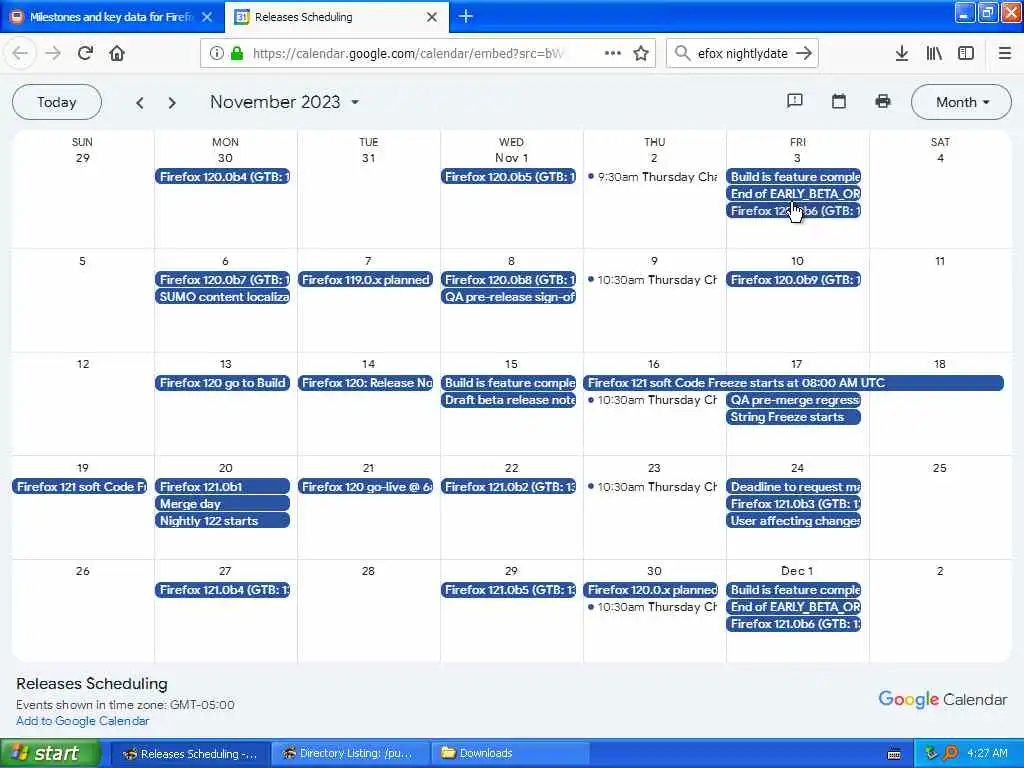Open Firefox 120 go-live event
The width and height of the screenshot is (1024, 768).
point(366,487)
